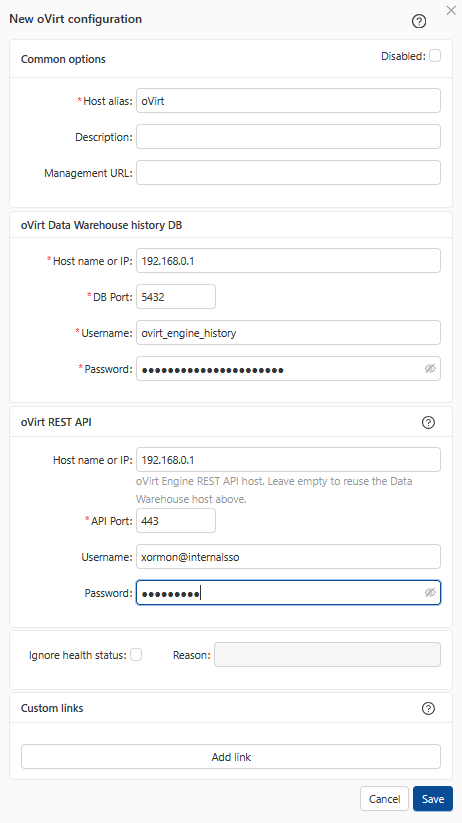Edit the Host alias field
The width and height of the screenshot is (462, 823).
(x=288, y=101)
